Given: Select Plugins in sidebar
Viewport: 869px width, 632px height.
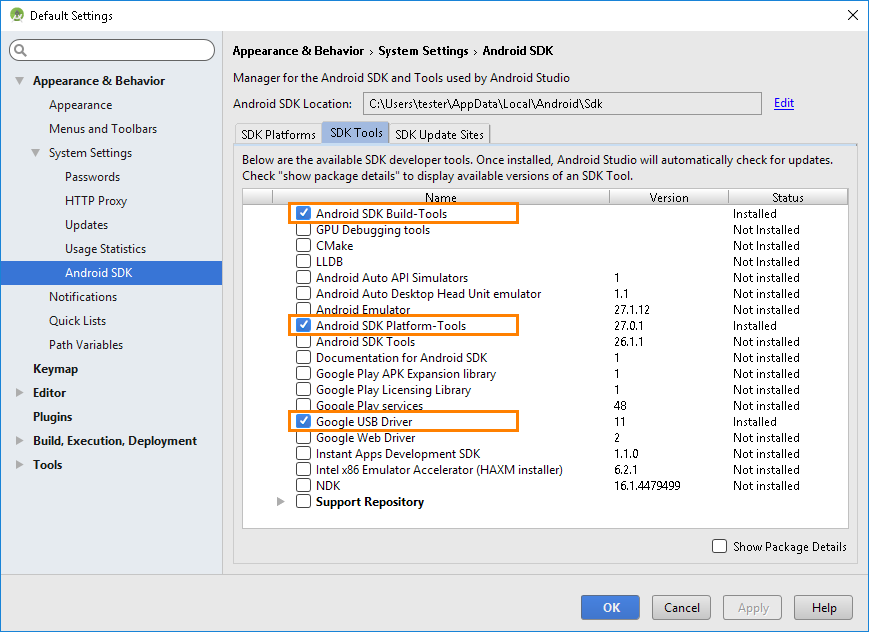Looking at the screenshot, I should pos(53,416).
